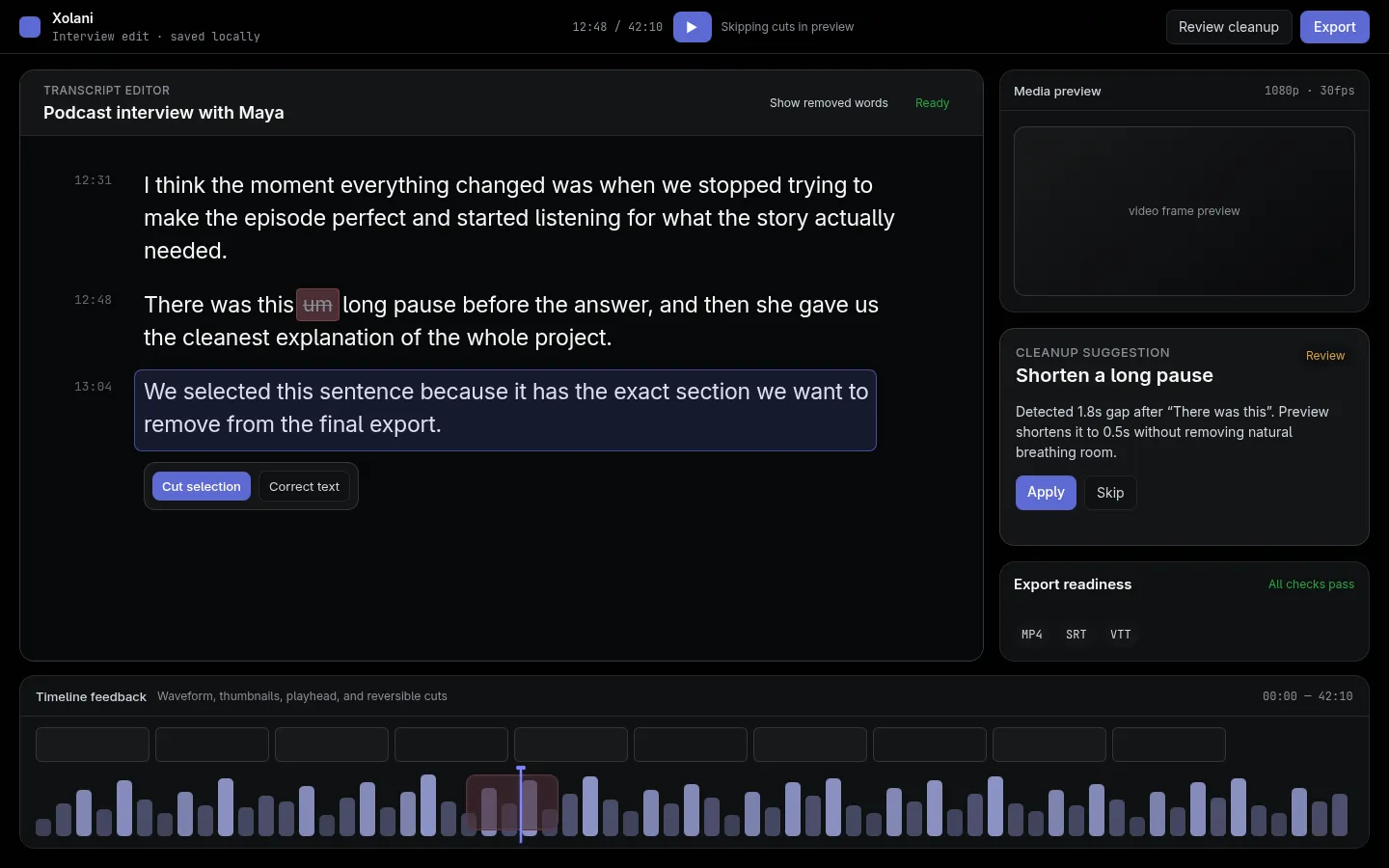Screen dimensions: 1389x868
Task: Click "Interview edit · saved locally" subtitle
Action: (156, 37)
